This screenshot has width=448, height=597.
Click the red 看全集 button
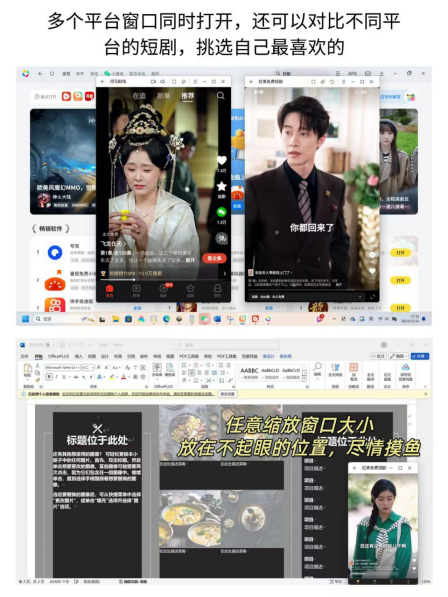pyautogui.click(x=214, y=258)
